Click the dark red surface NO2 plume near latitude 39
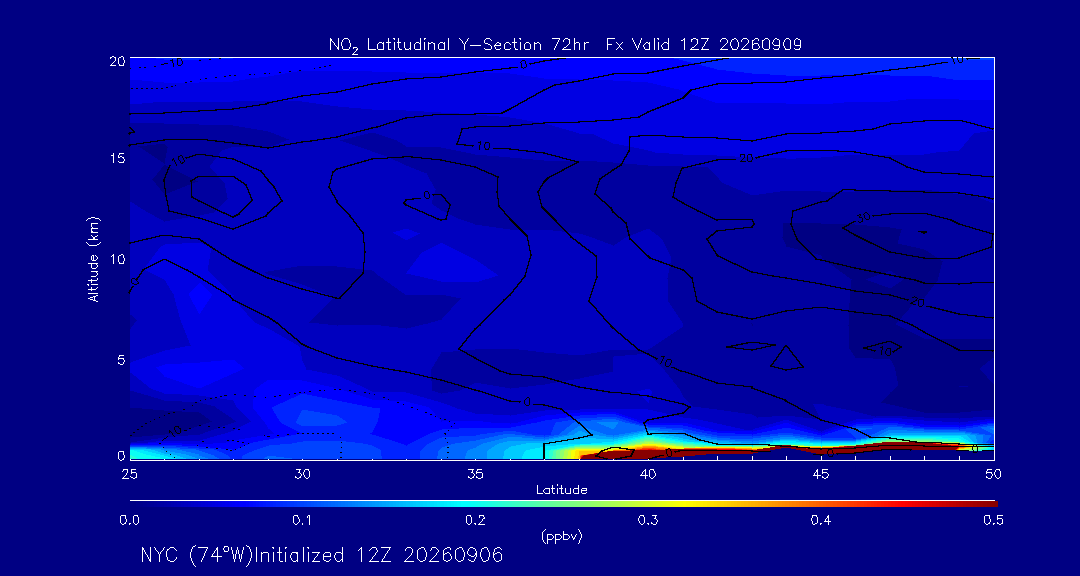 [613, 453]
